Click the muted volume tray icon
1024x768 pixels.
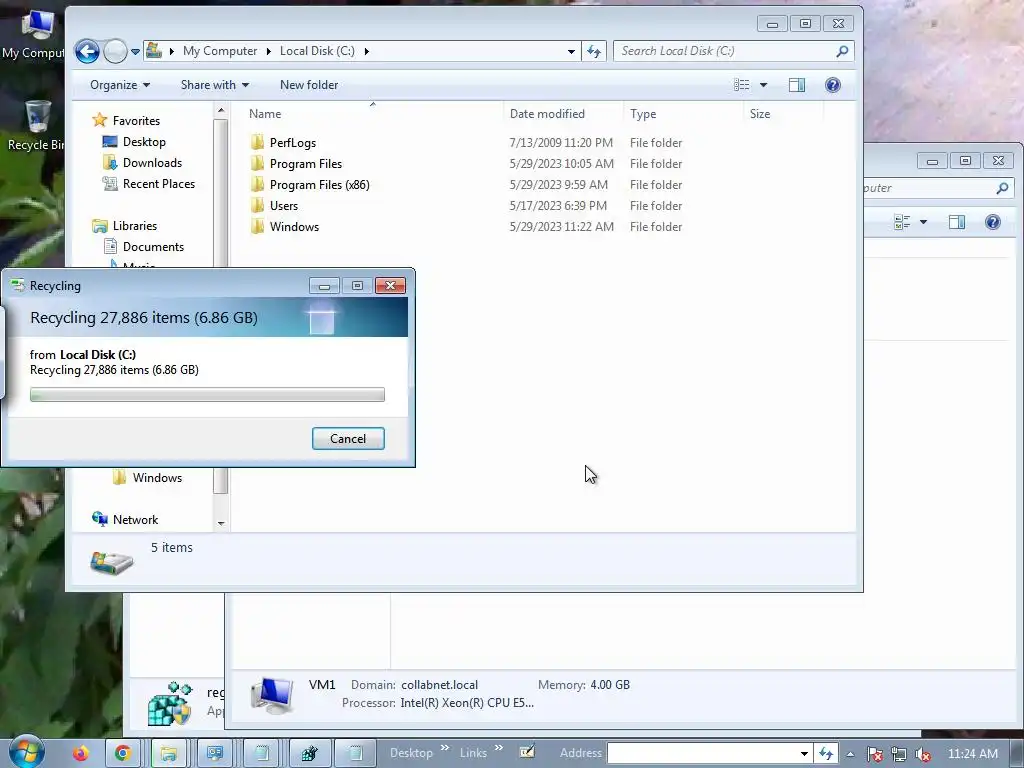click(923, 754)
